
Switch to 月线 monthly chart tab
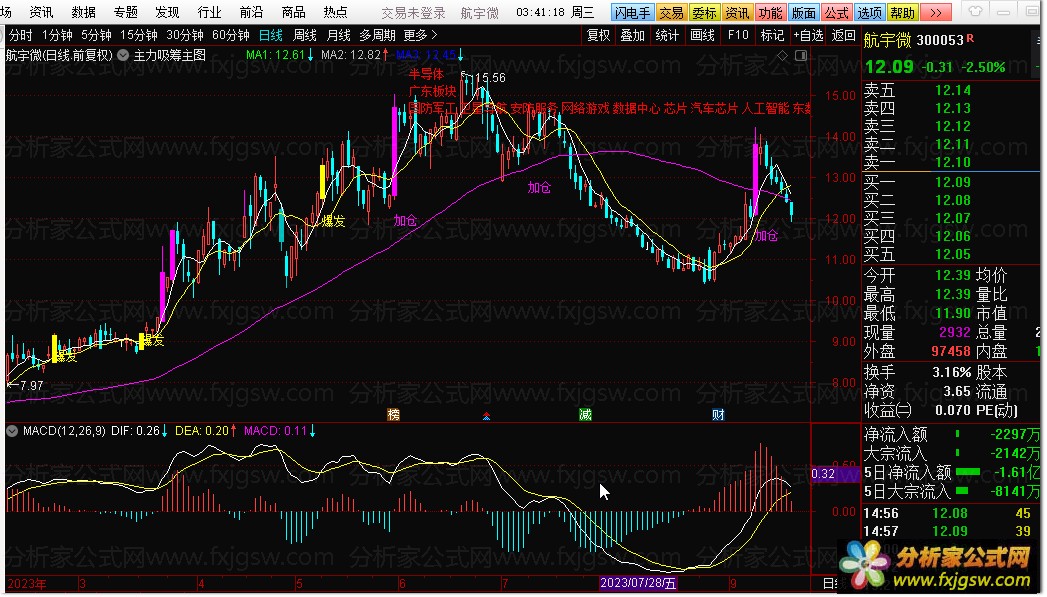click(x=339, y=35)
